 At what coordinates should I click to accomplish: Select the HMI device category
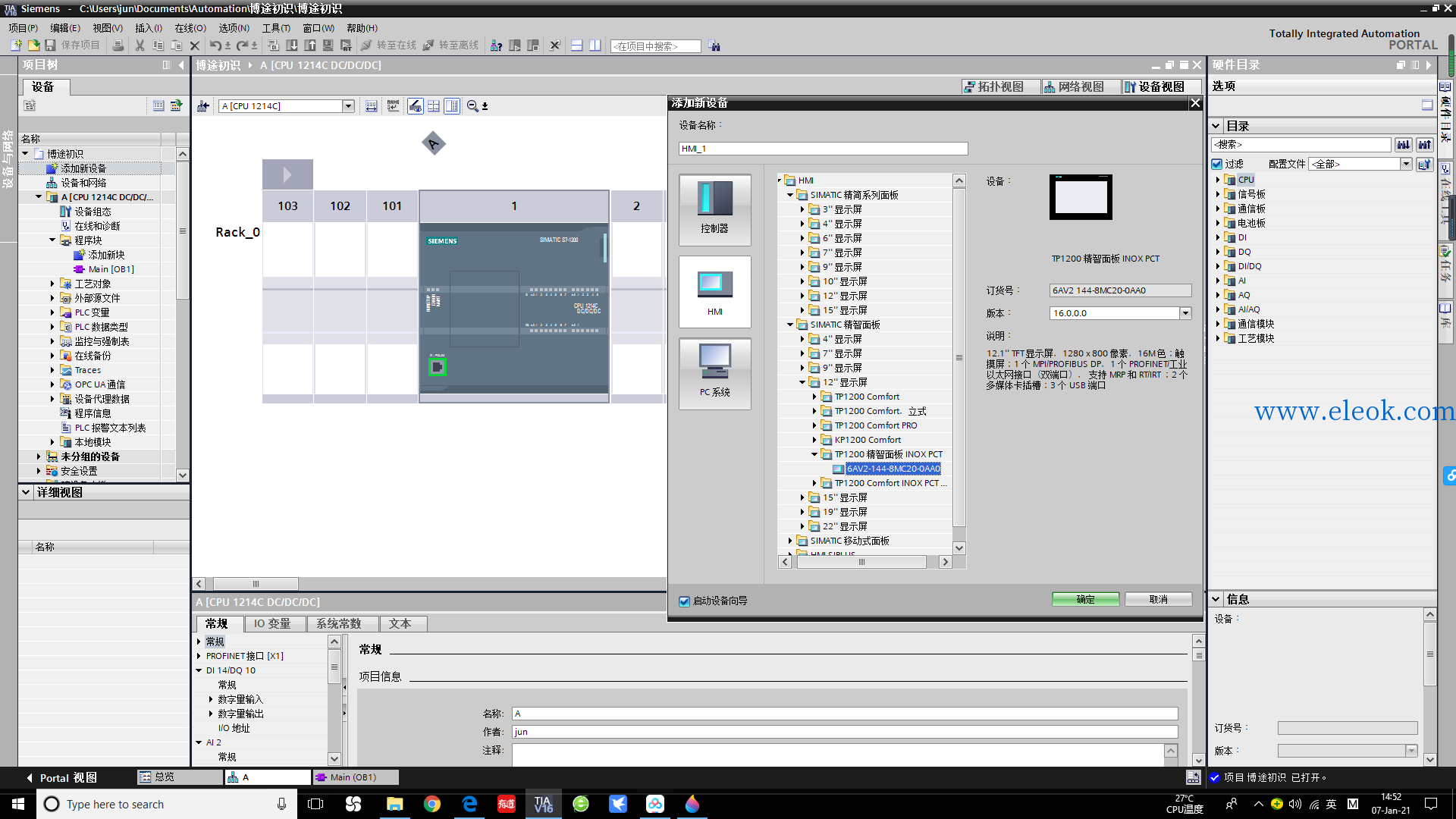click(714, 292)
